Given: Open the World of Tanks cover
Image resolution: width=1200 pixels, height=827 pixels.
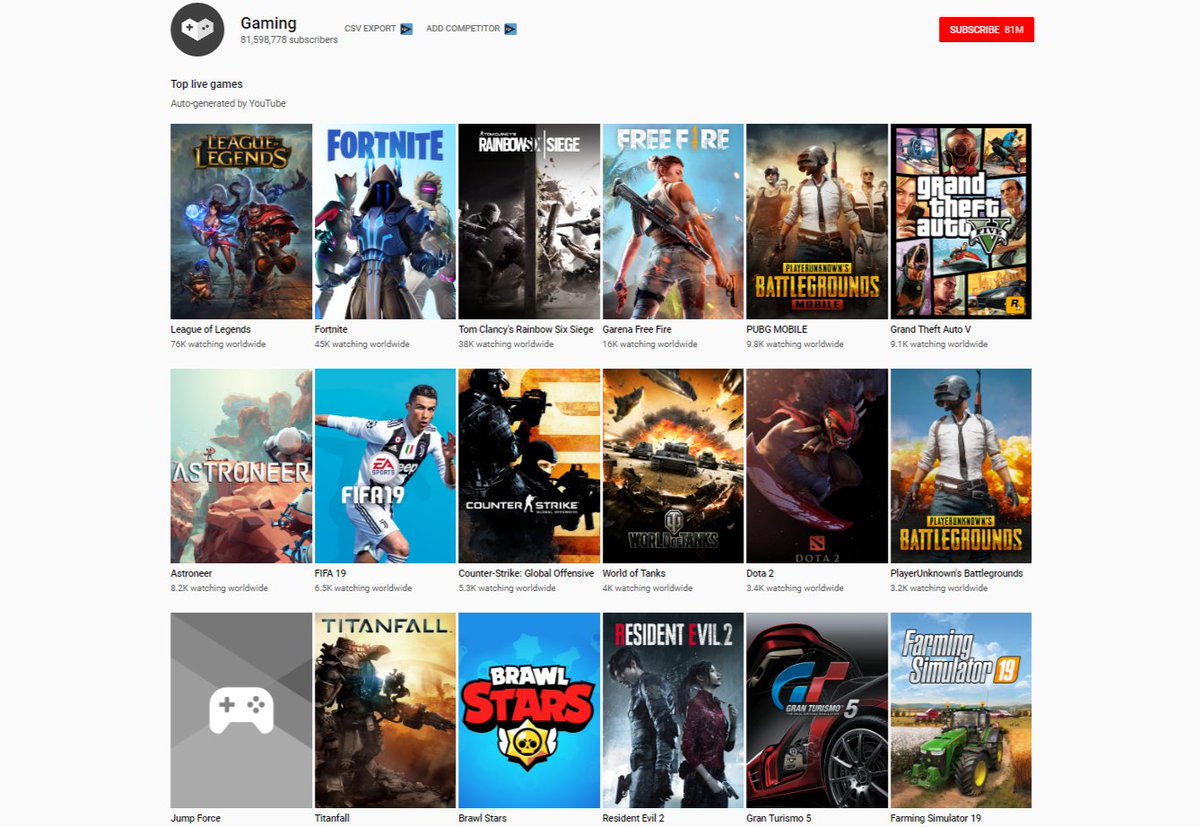Looking at the screenshot, I should (x=673, y=466).
